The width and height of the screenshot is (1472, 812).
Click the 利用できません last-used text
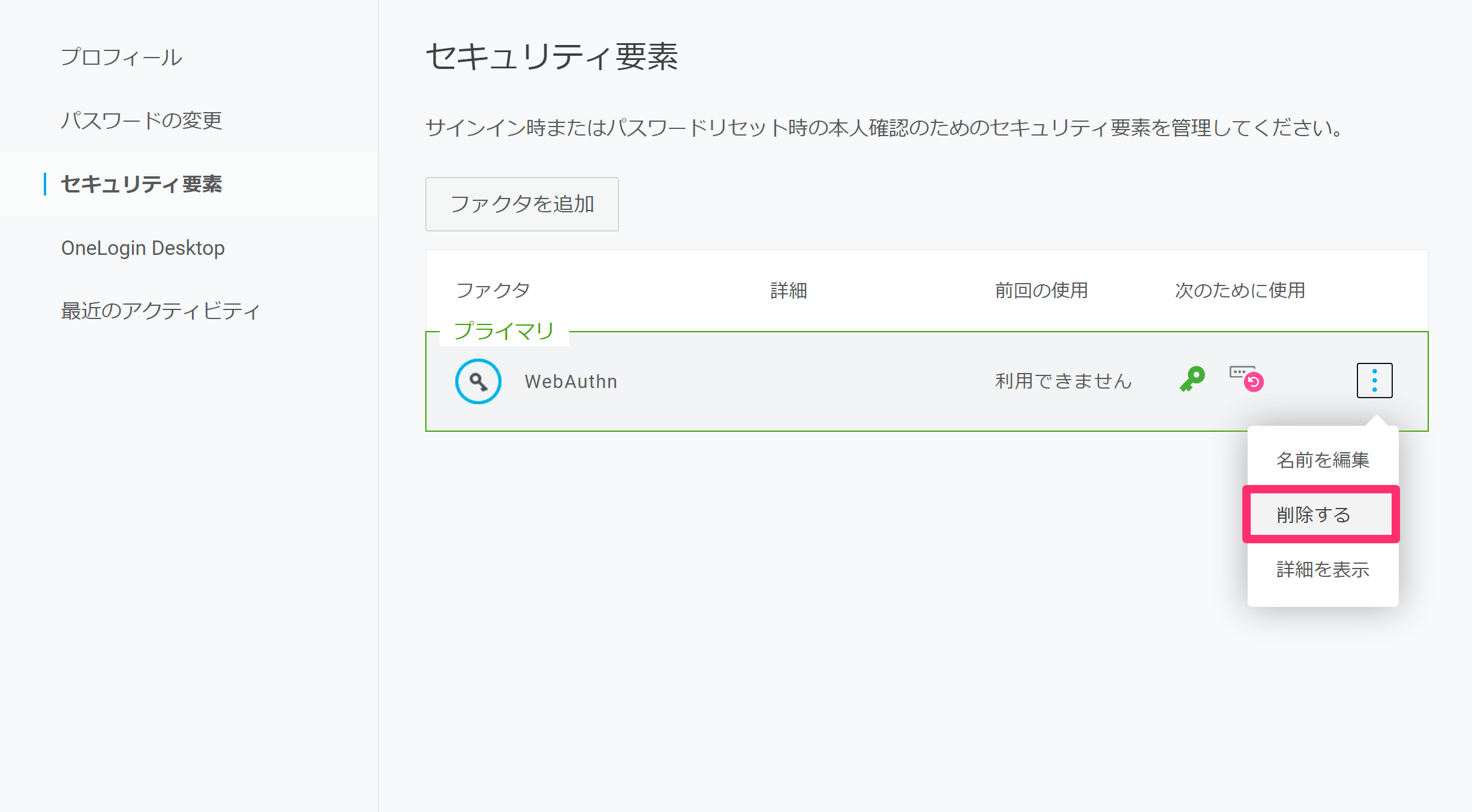1064,381
